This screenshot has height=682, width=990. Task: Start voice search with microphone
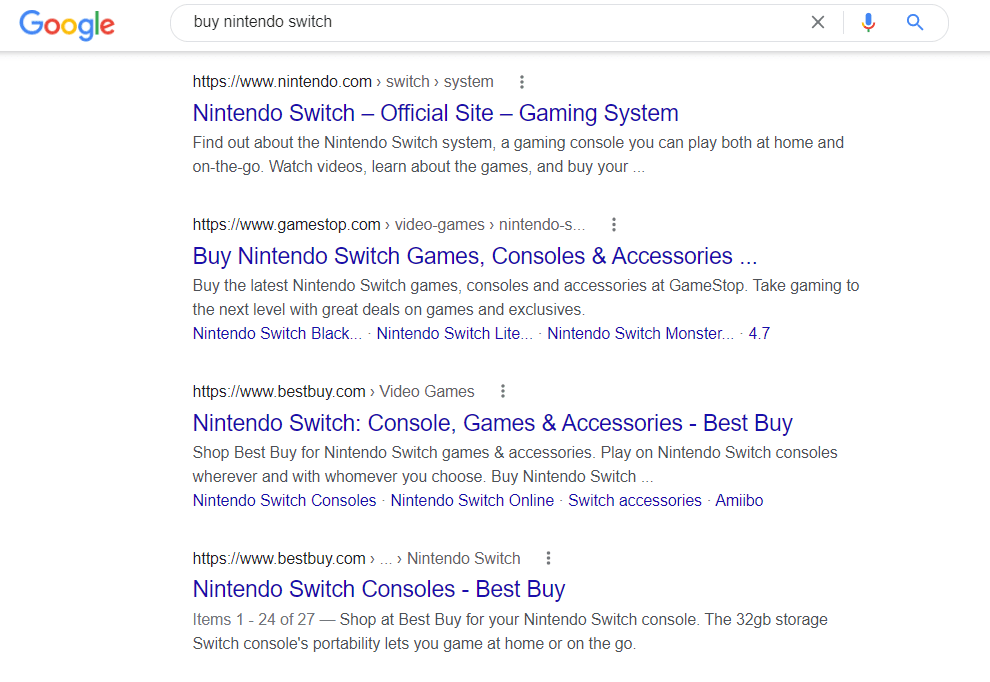[x=868, y=22]
